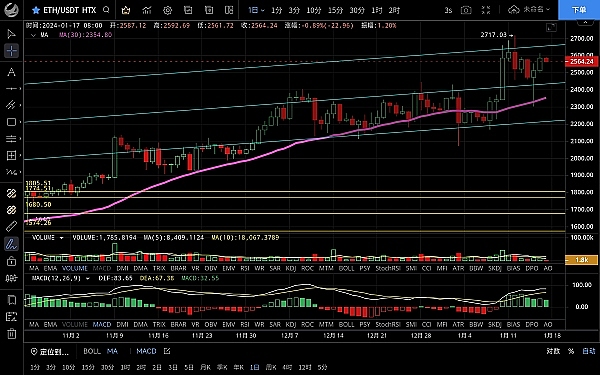
Task: Open the VOLUME indicator dropdown arrow
Action: pyautogui.click(x=61, y=238)
